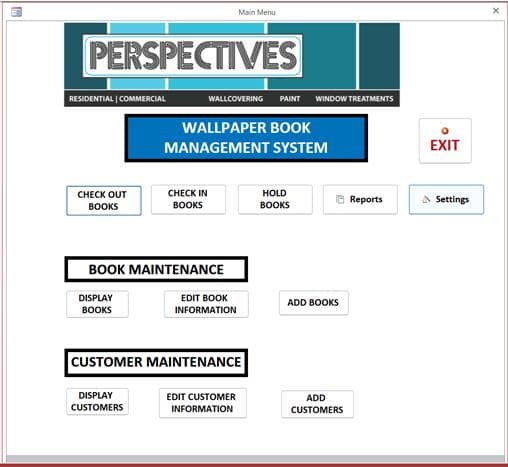The width and height of the screenshot is (508, 467).
Task: Click the red EXIT button
Action: [x=445, y=141]
